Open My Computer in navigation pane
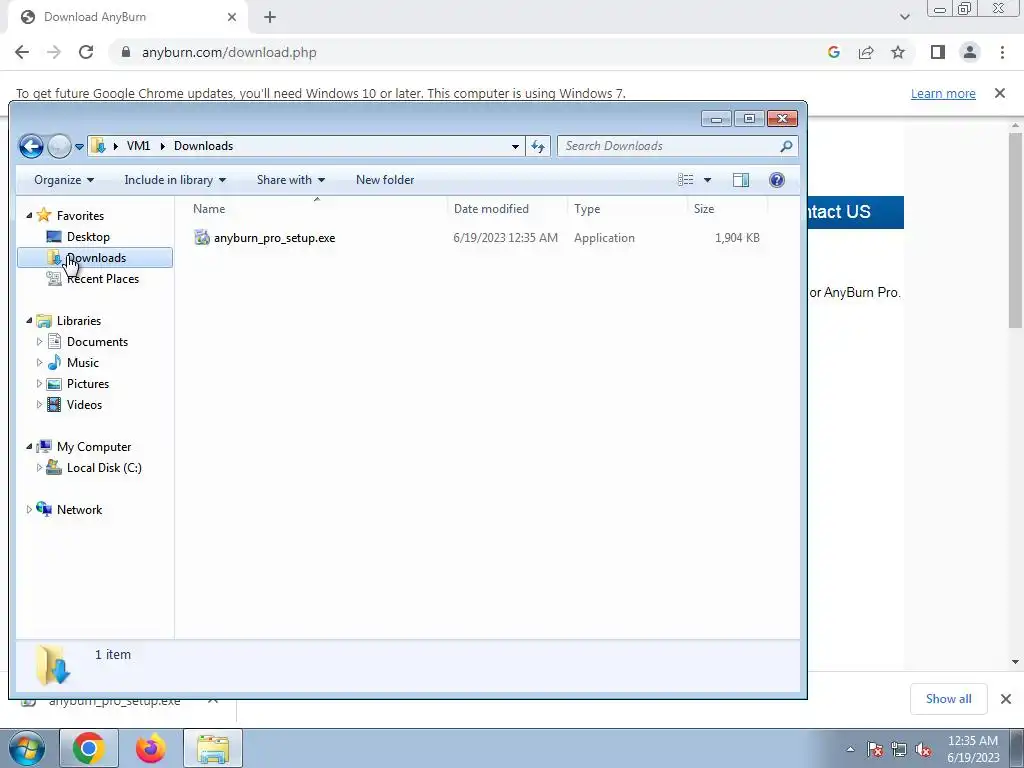Viewport: 1024px width, 768px height. coord(93,447)
